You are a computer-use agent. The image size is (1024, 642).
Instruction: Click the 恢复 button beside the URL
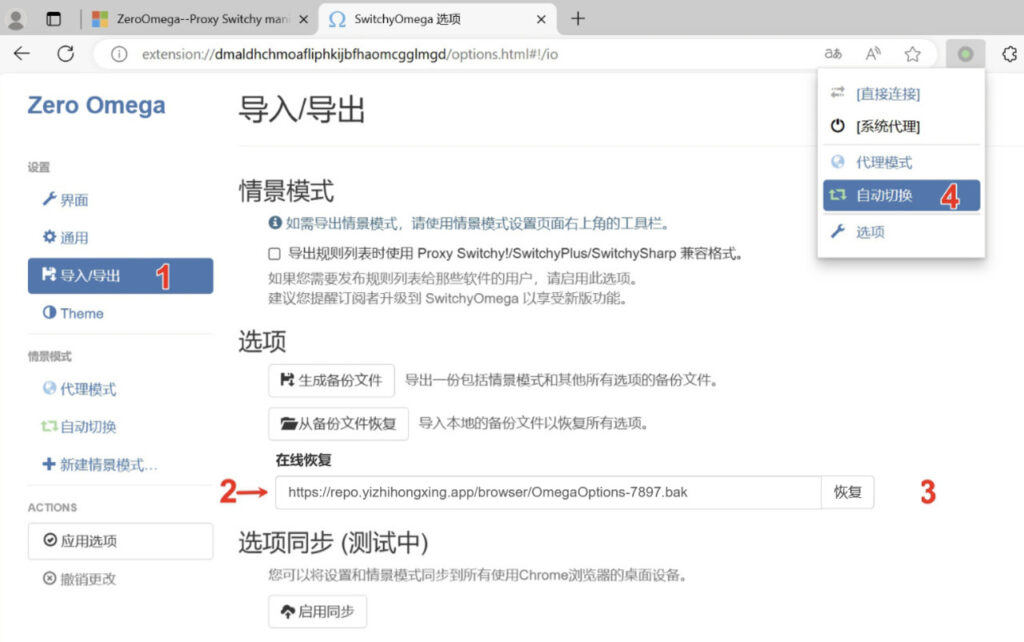click(847, 492)
